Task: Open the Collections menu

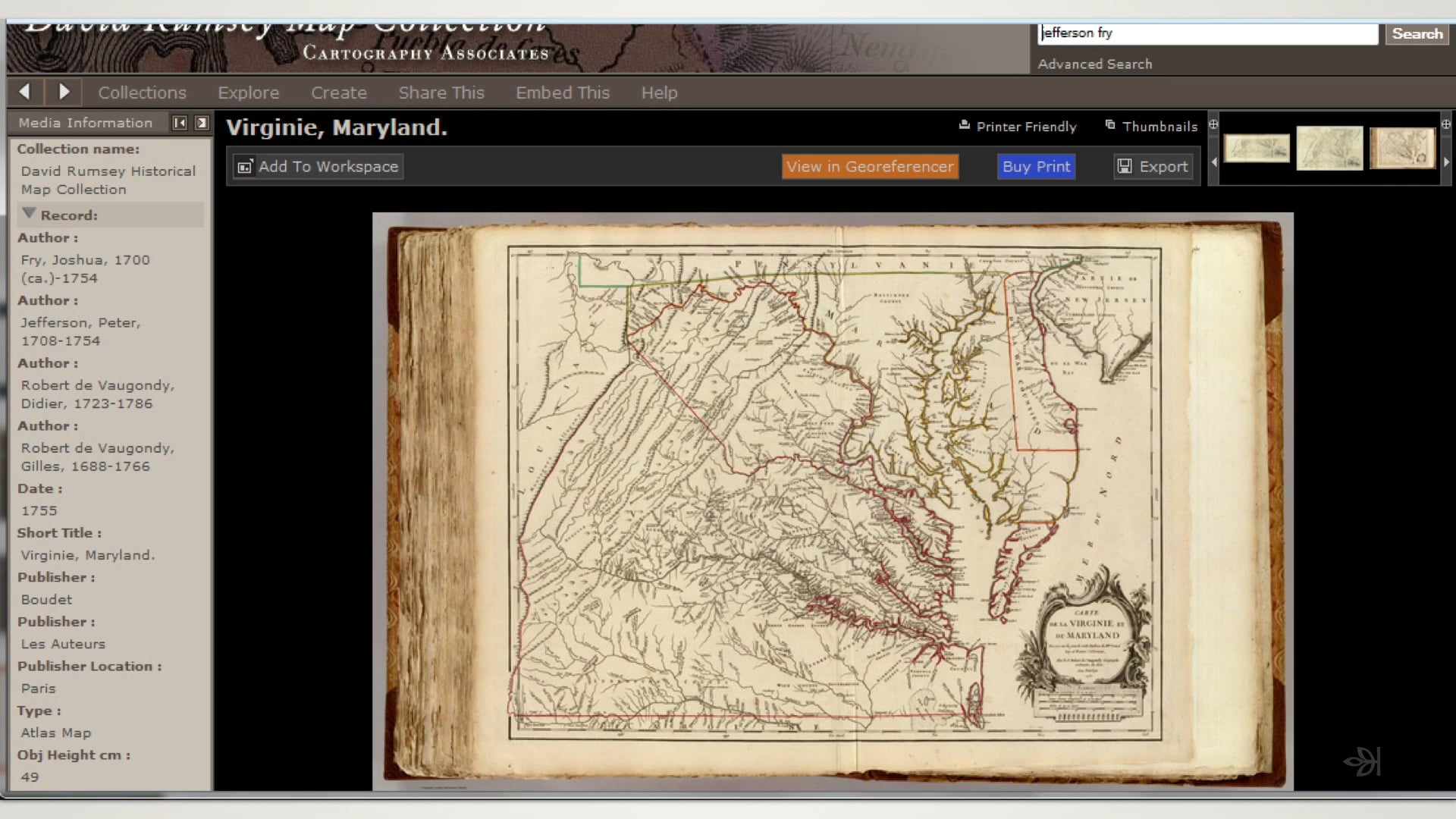Action: (142, 93)
